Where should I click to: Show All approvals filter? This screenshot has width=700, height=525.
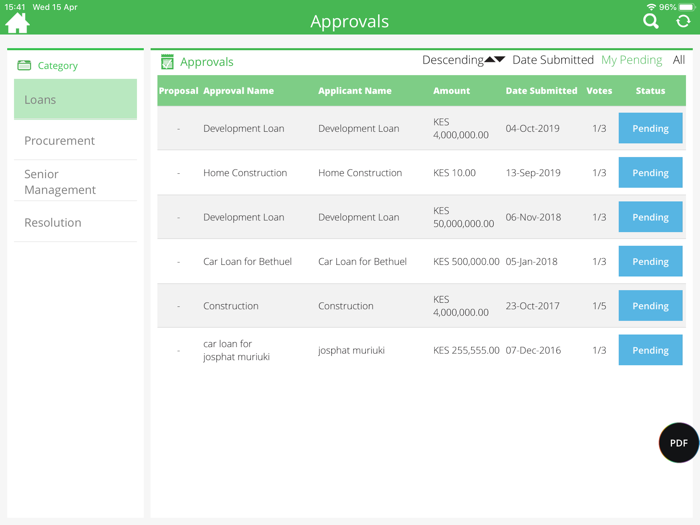(678, 60)
